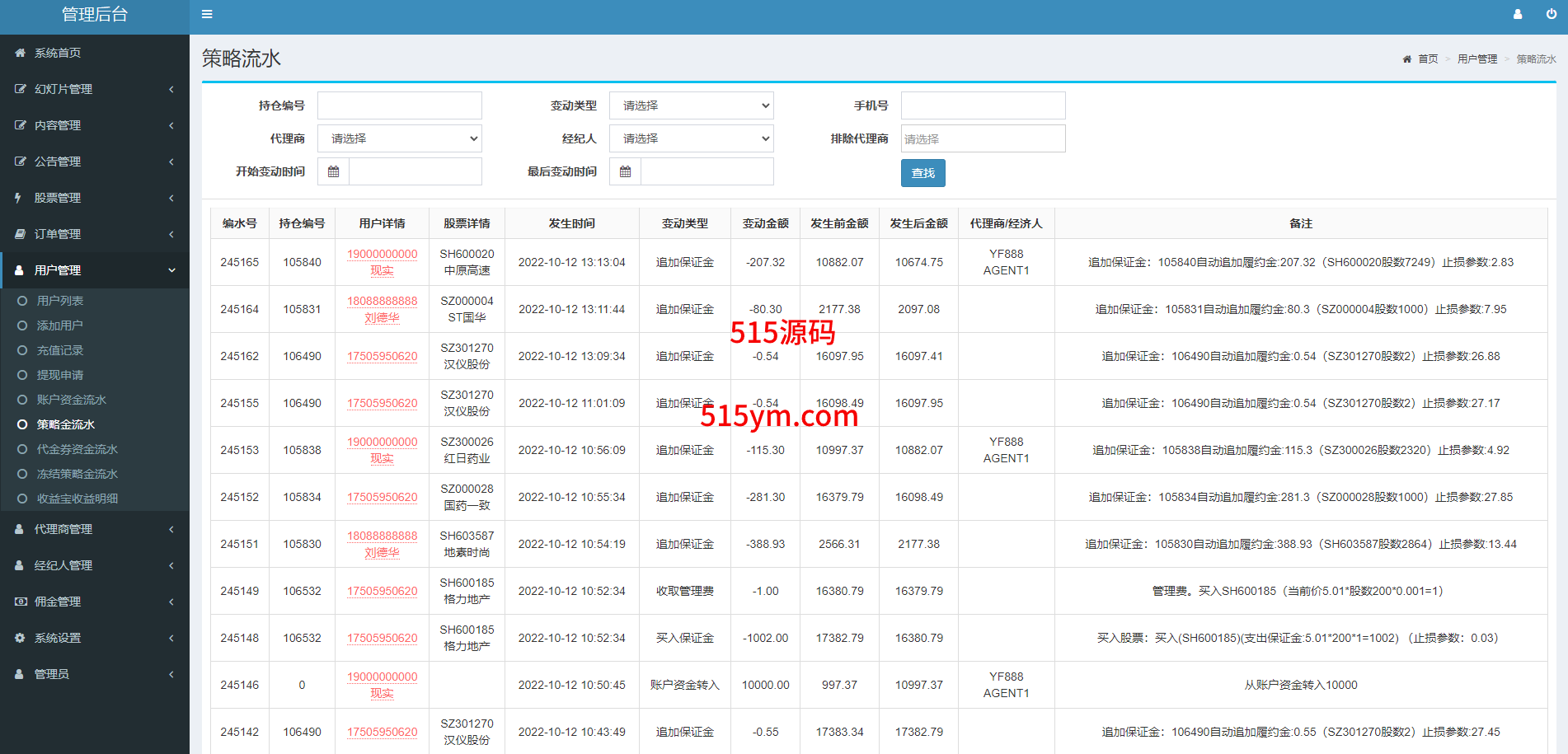1568x754 pixels.
Task: Open calendar icon for 最后变动时间
Action: (x=626, y=171)
